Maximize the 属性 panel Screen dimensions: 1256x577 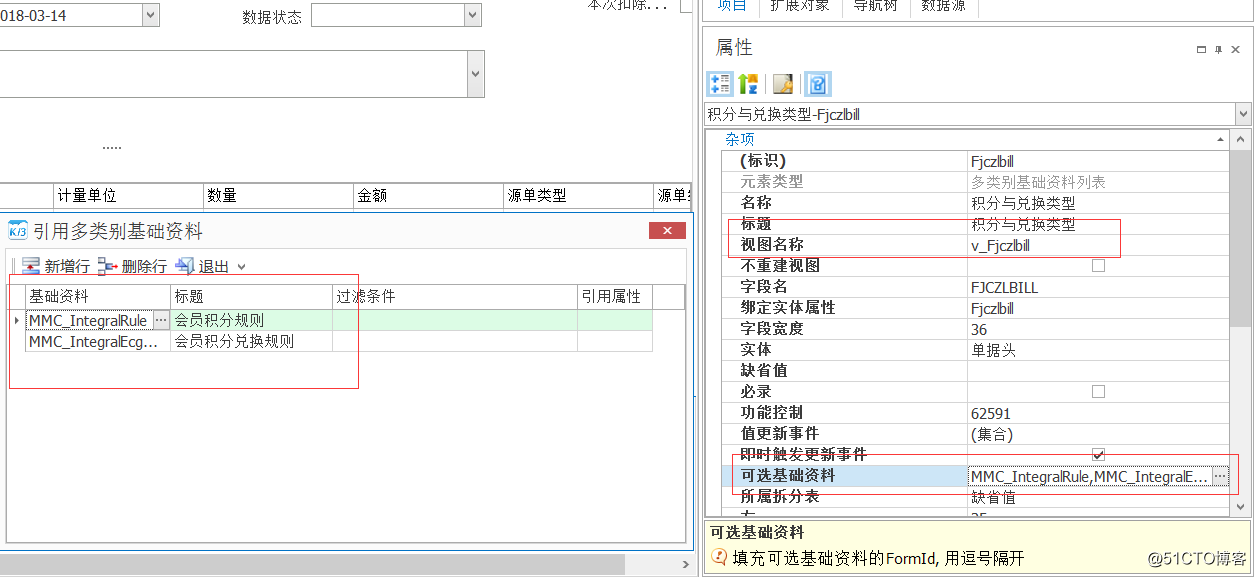point(1201,49)
